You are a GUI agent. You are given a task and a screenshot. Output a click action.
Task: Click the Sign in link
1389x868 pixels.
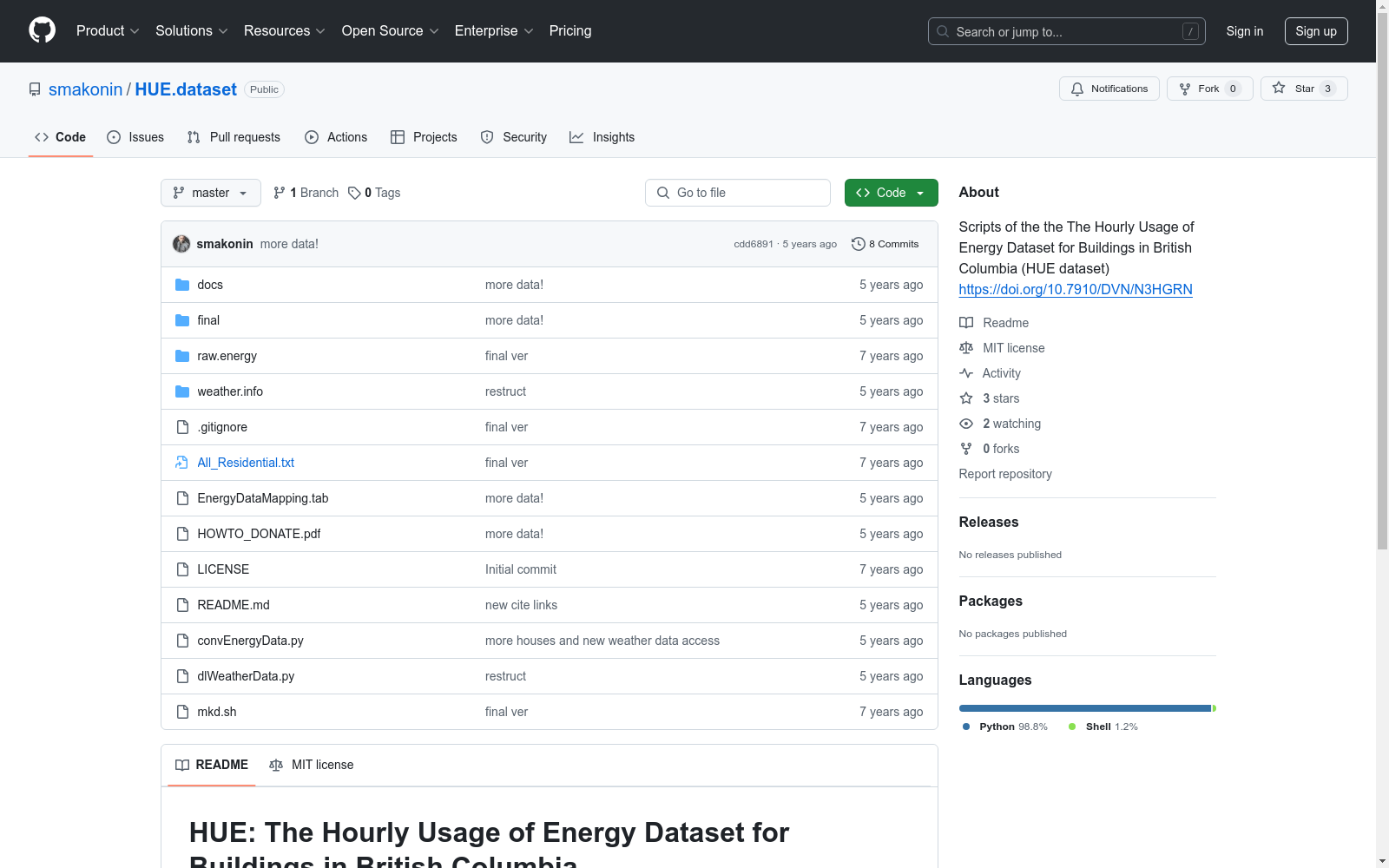(x=1245, y=31)
